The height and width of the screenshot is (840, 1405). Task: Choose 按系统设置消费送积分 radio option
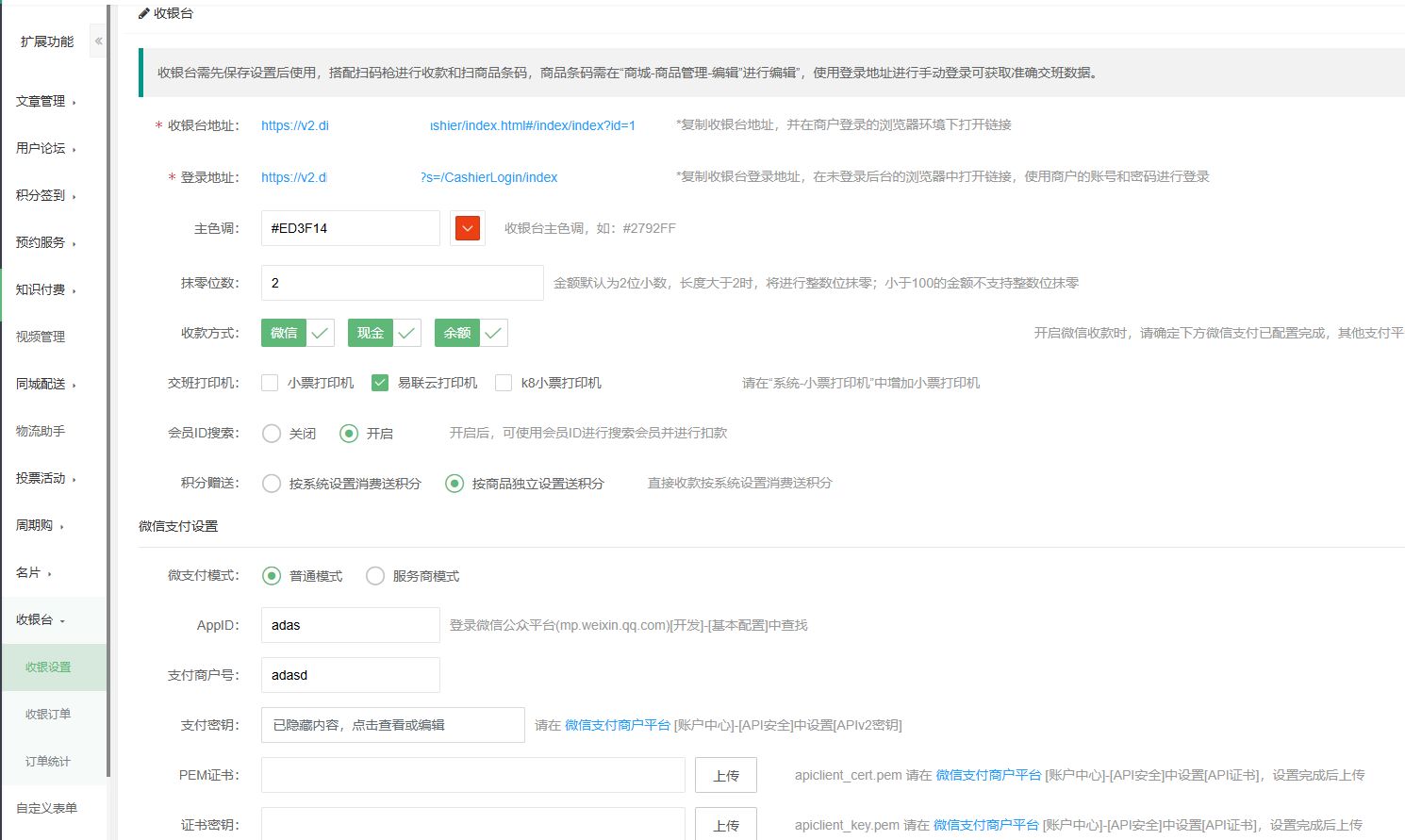pyautogui.click(x=272, y=484)
